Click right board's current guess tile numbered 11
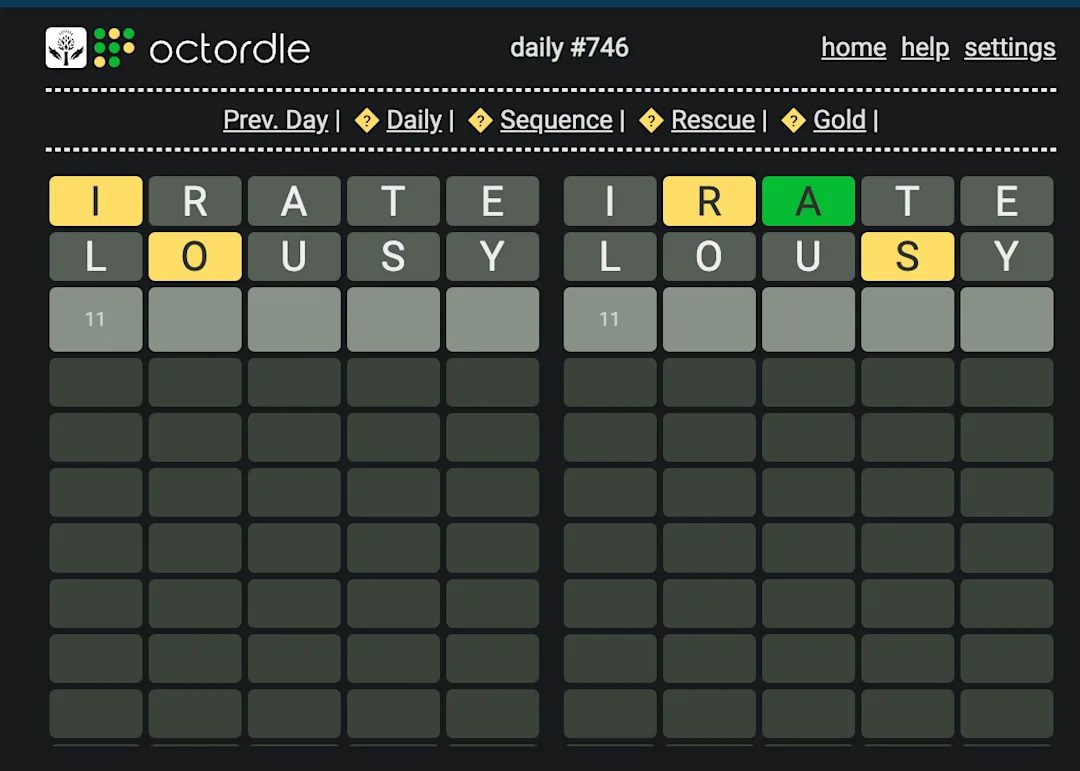This screenshot has height=771, width=1080. (x=610, y=320)
